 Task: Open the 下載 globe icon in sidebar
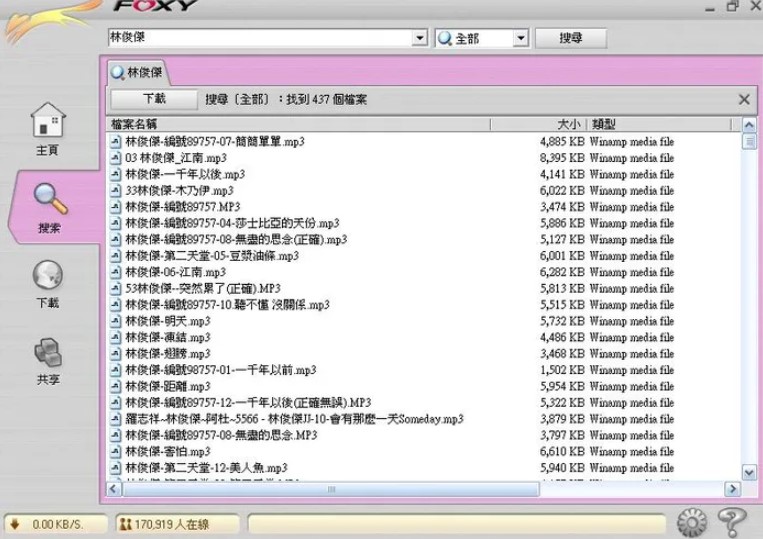pos(47,275)
